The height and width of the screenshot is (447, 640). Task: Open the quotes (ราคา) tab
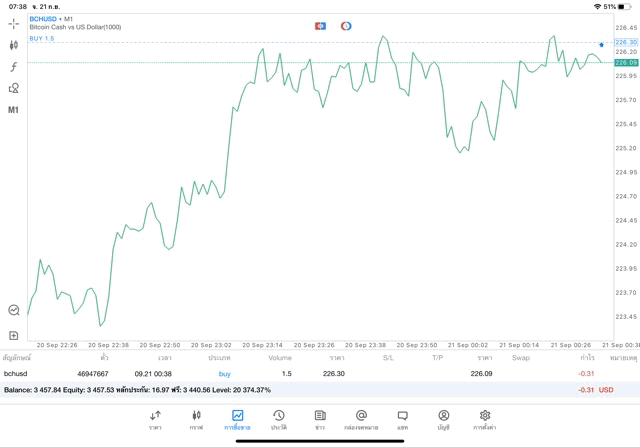(155, 419)
